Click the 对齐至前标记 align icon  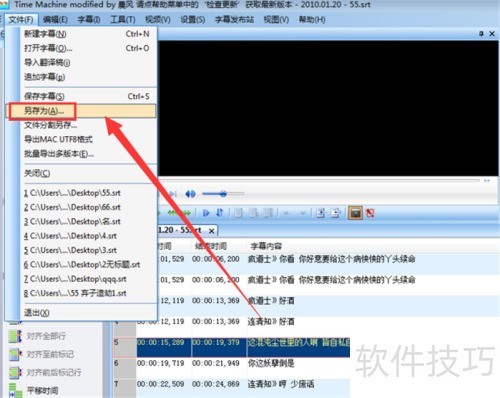point(15,354)
